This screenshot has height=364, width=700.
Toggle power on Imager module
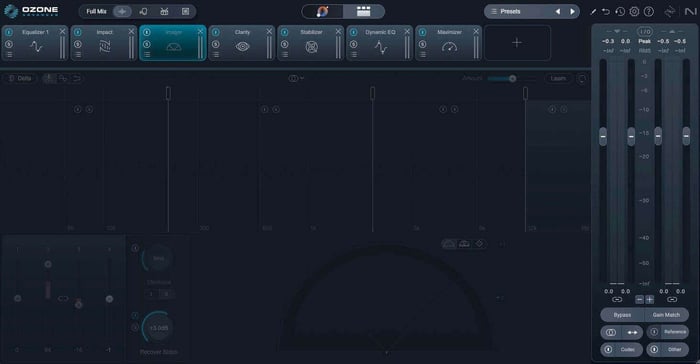147,32
